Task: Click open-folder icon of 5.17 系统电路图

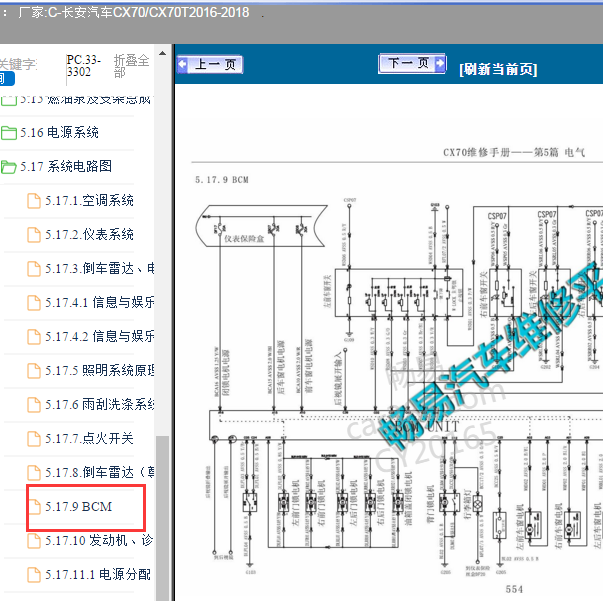Action: pos(8,167)
